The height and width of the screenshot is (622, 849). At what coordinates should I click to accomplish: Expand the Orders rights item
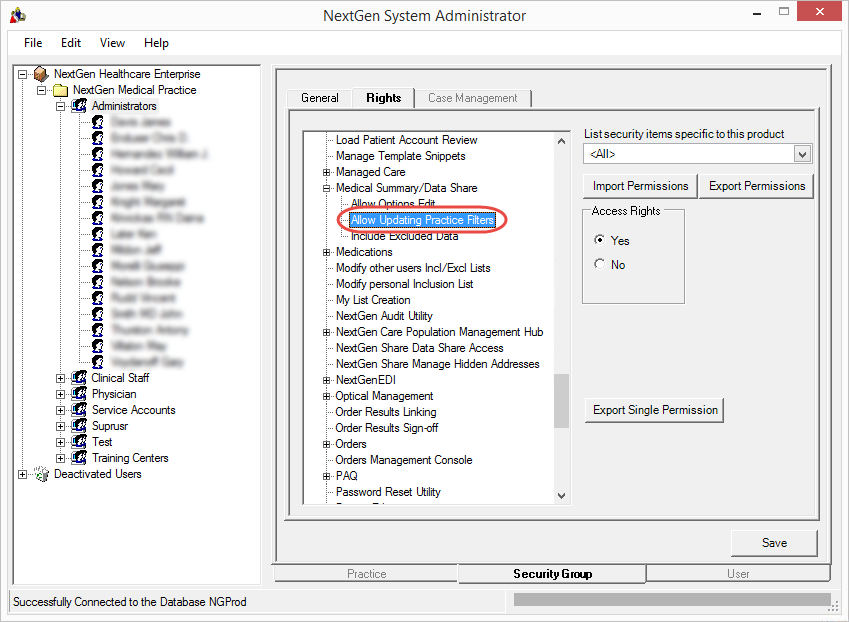tap(326, 444)
